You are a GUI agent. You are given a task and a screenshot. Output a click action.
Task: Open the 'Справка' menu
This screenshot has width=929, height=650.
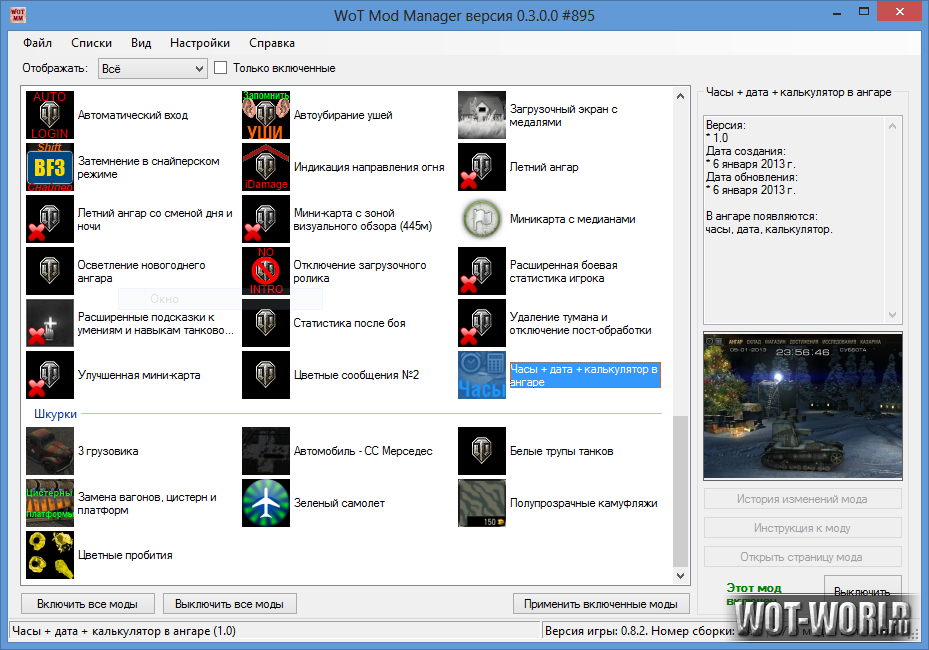tap(272, 43)
